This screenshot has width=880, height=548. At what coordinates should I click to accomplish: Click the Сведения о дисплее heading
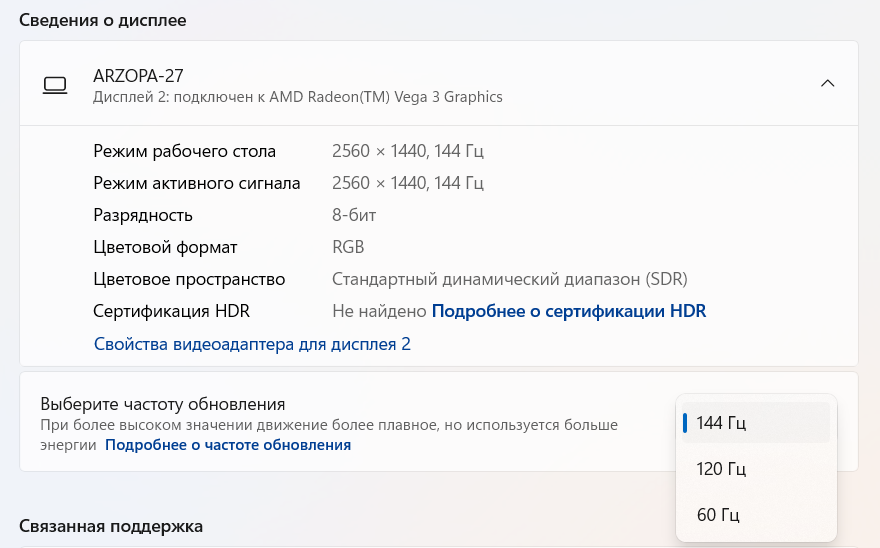tap(103, 20)
